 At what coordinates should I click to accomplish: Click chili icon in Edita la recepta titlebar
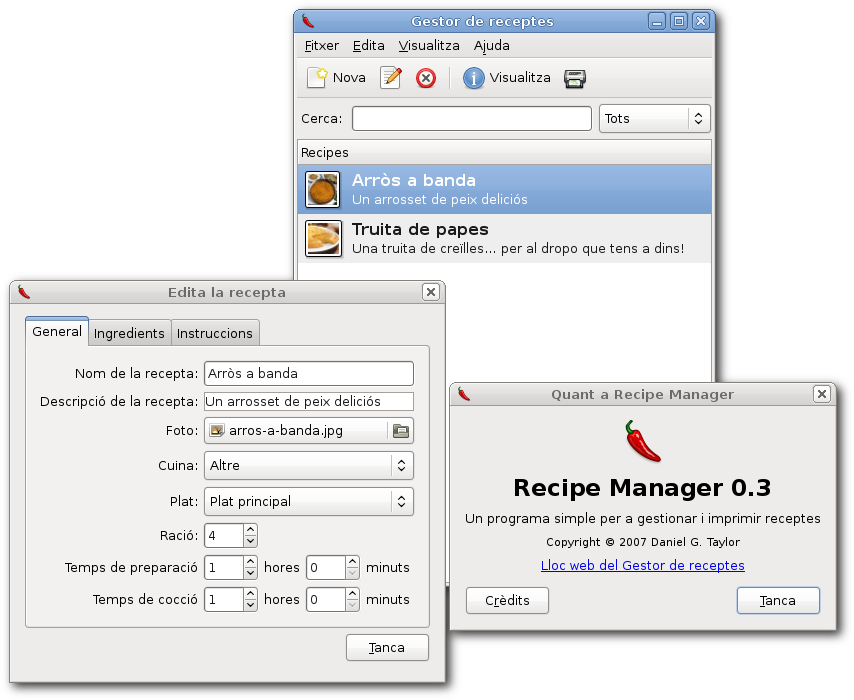pyautogui.click(x=24, y=292)
